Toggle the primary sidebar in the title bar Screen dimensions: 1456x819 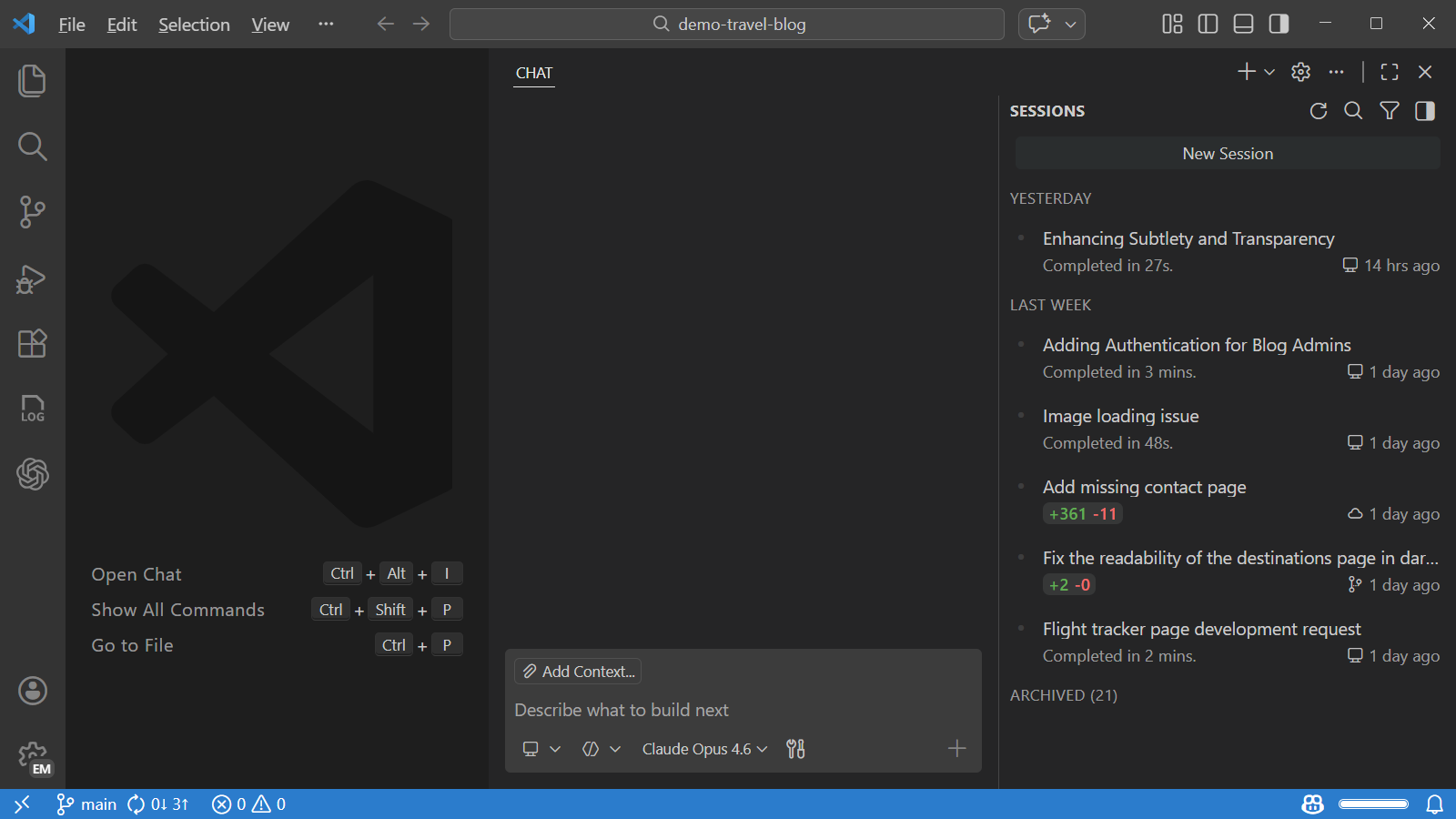click(1208, 25)
